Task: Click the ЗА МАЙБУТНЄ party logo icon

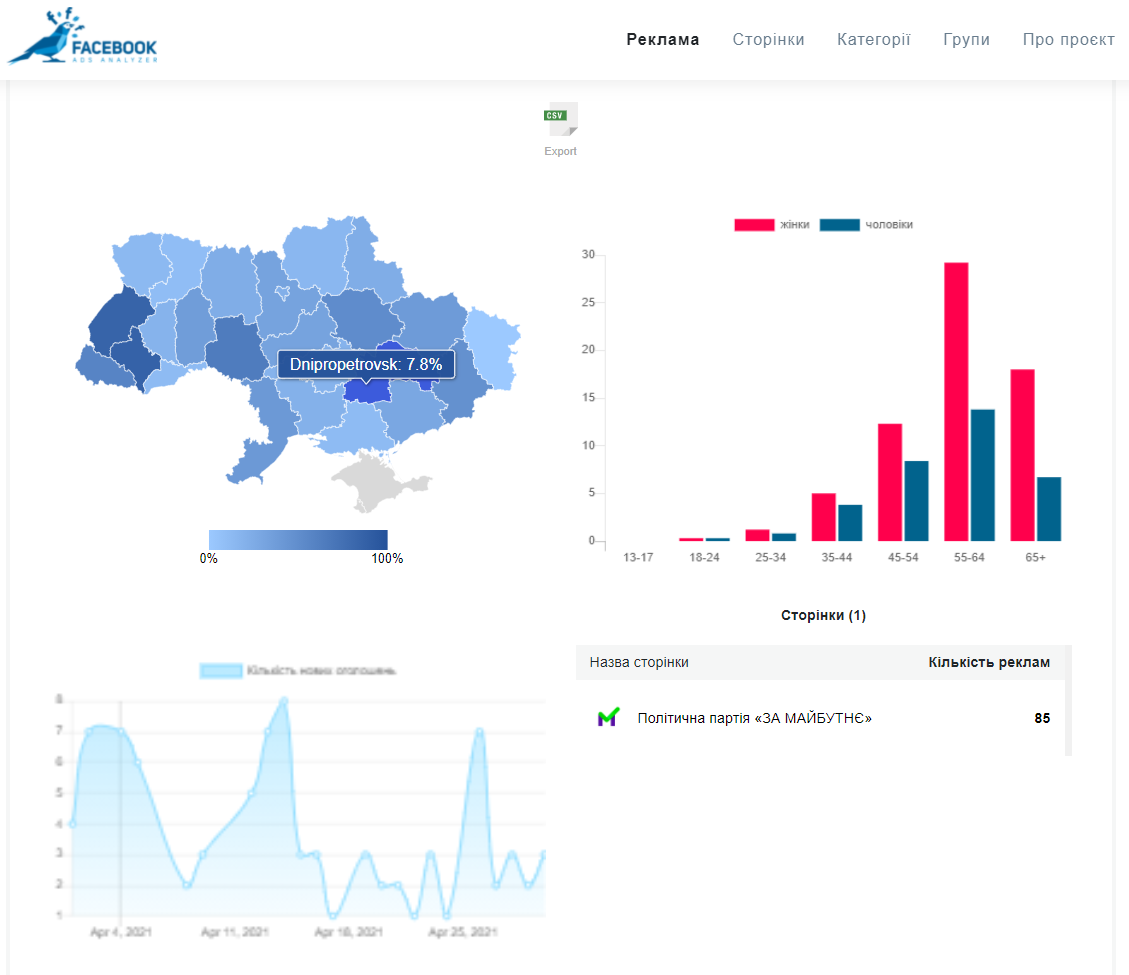Action: (x=608, y=717)
